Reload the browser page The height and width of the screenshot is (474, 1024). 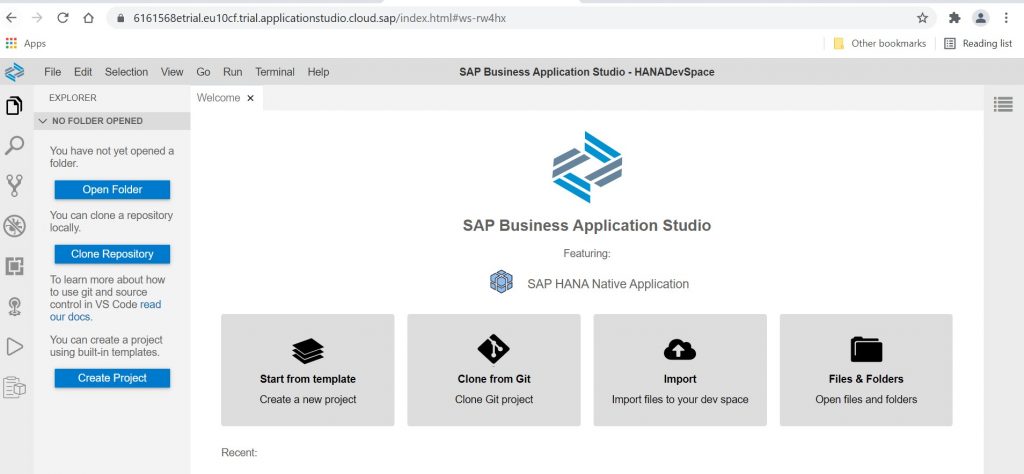63,18
